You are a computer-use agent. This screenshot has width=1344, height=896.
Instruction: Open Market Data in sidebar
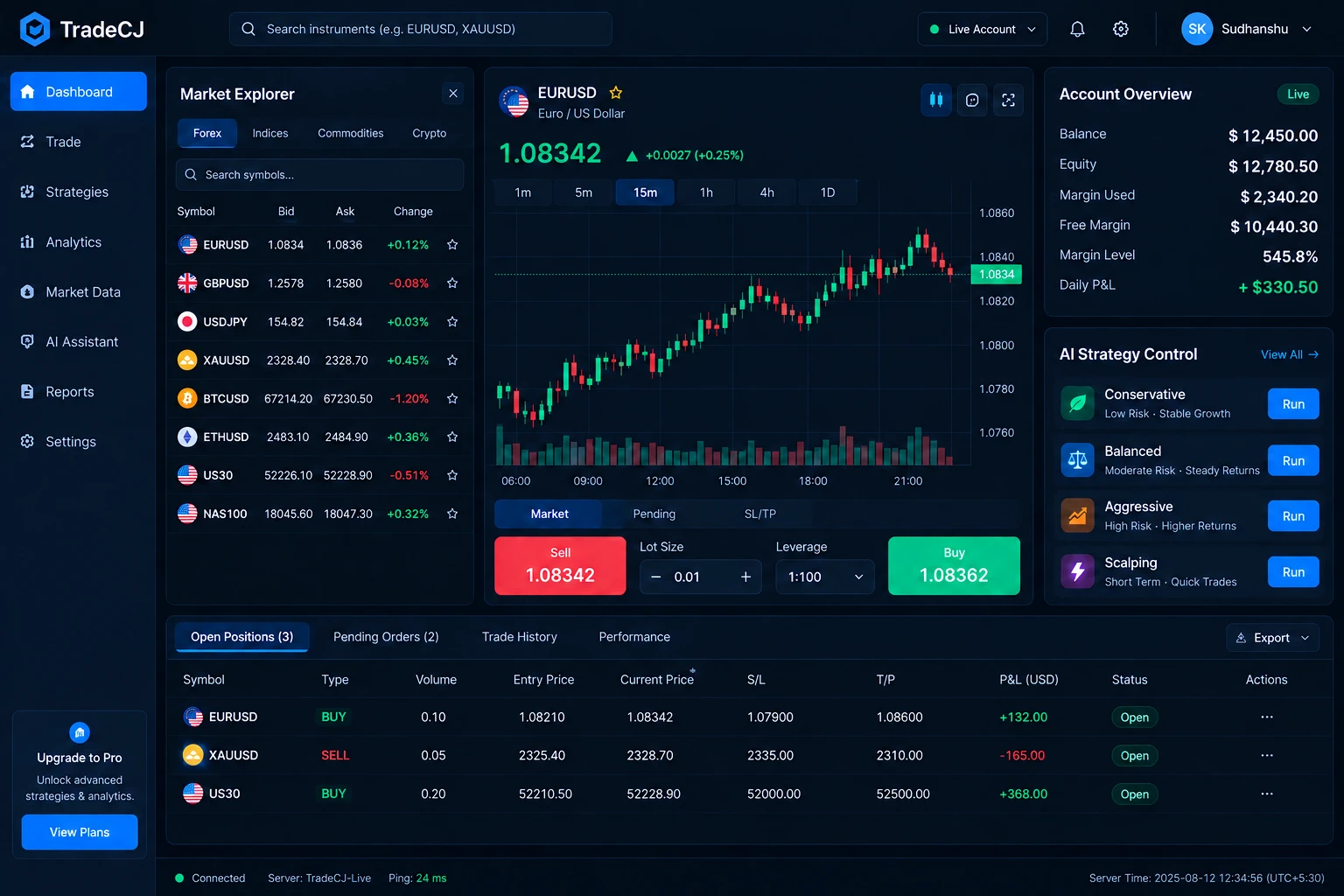78,291
